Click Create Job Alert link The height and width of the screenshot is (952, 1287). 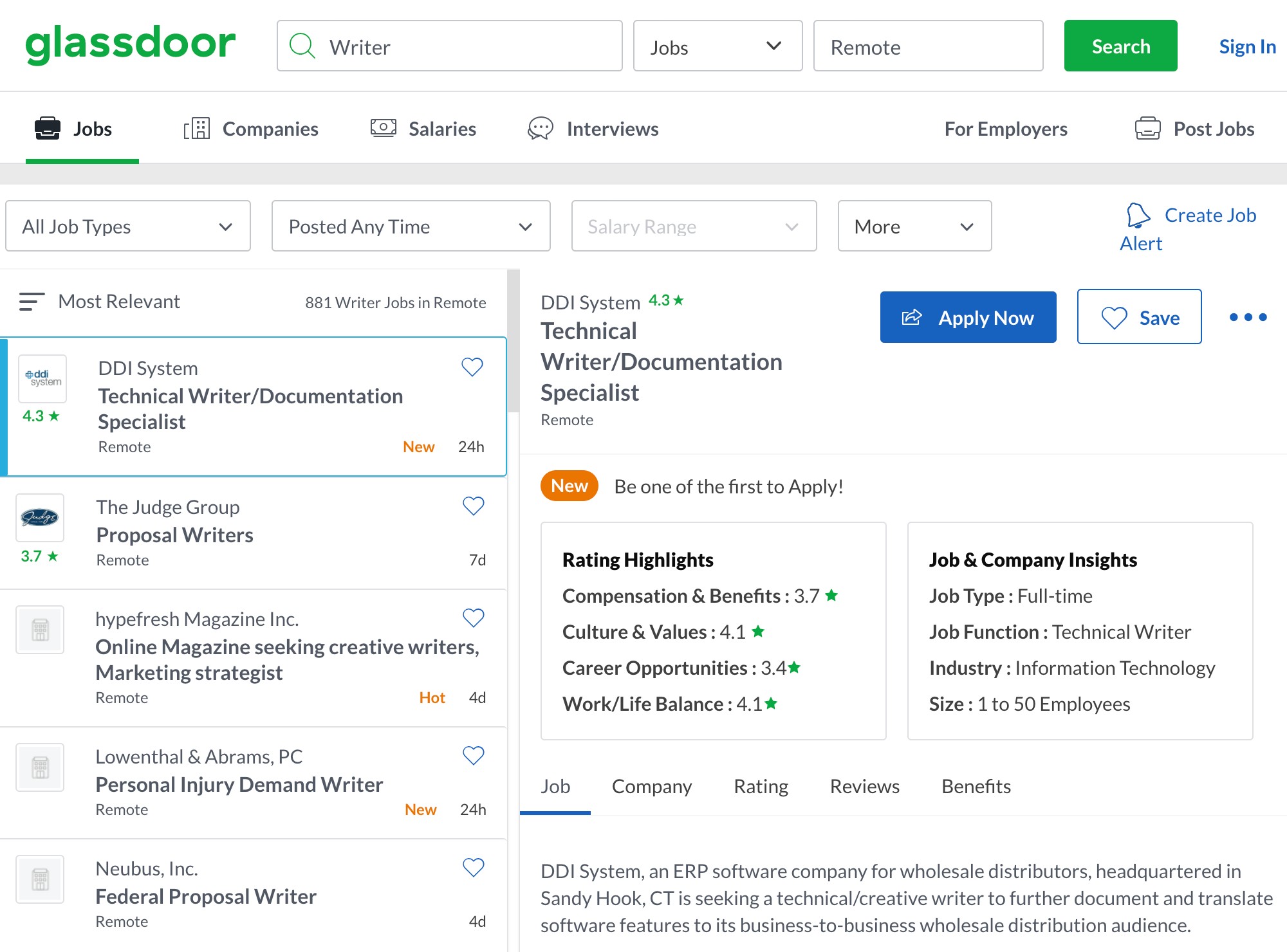[1188, 229]
